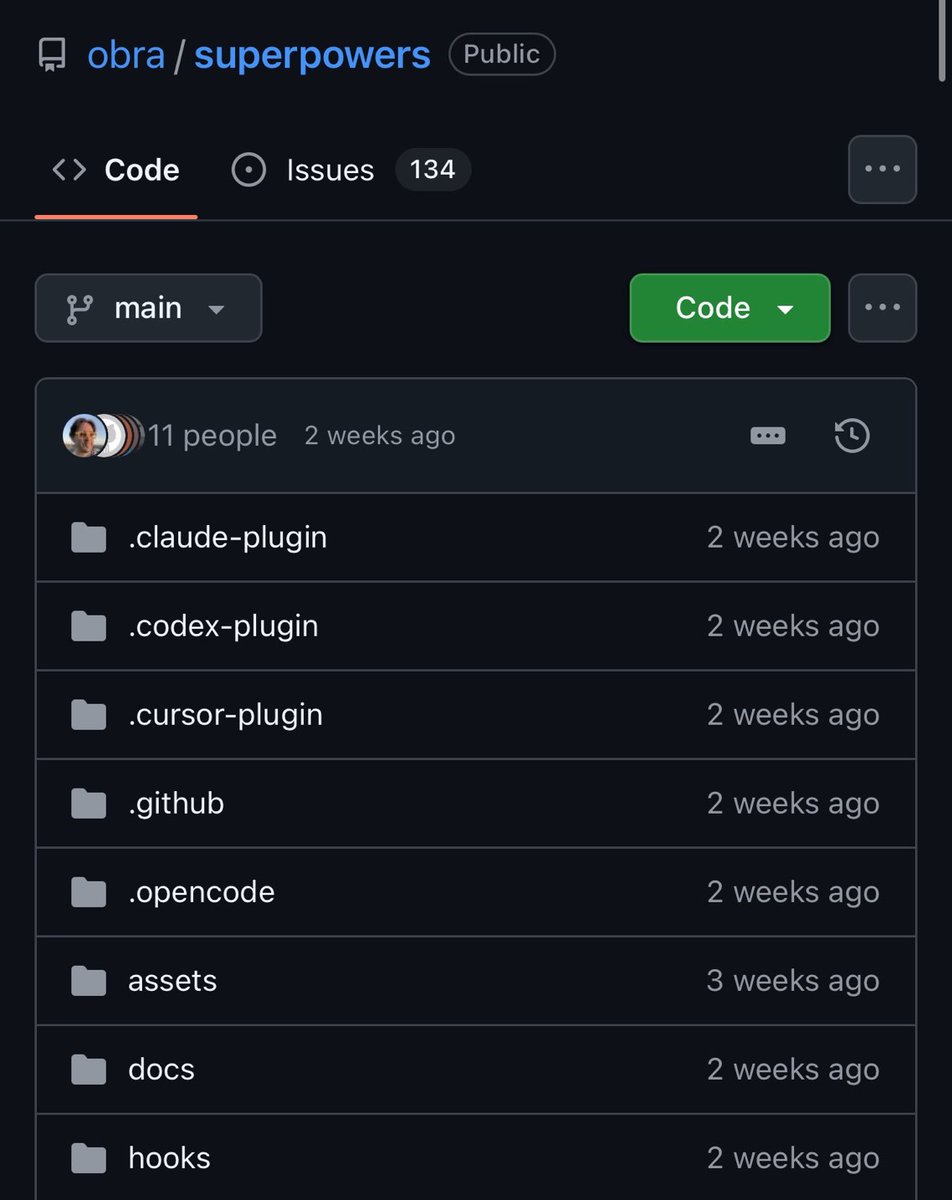The width and height of the screenshot is (952, 1200).
Task: Click 2 weeks ago in hooks row
Action: pyautogui.click(x=793, y=1158)
